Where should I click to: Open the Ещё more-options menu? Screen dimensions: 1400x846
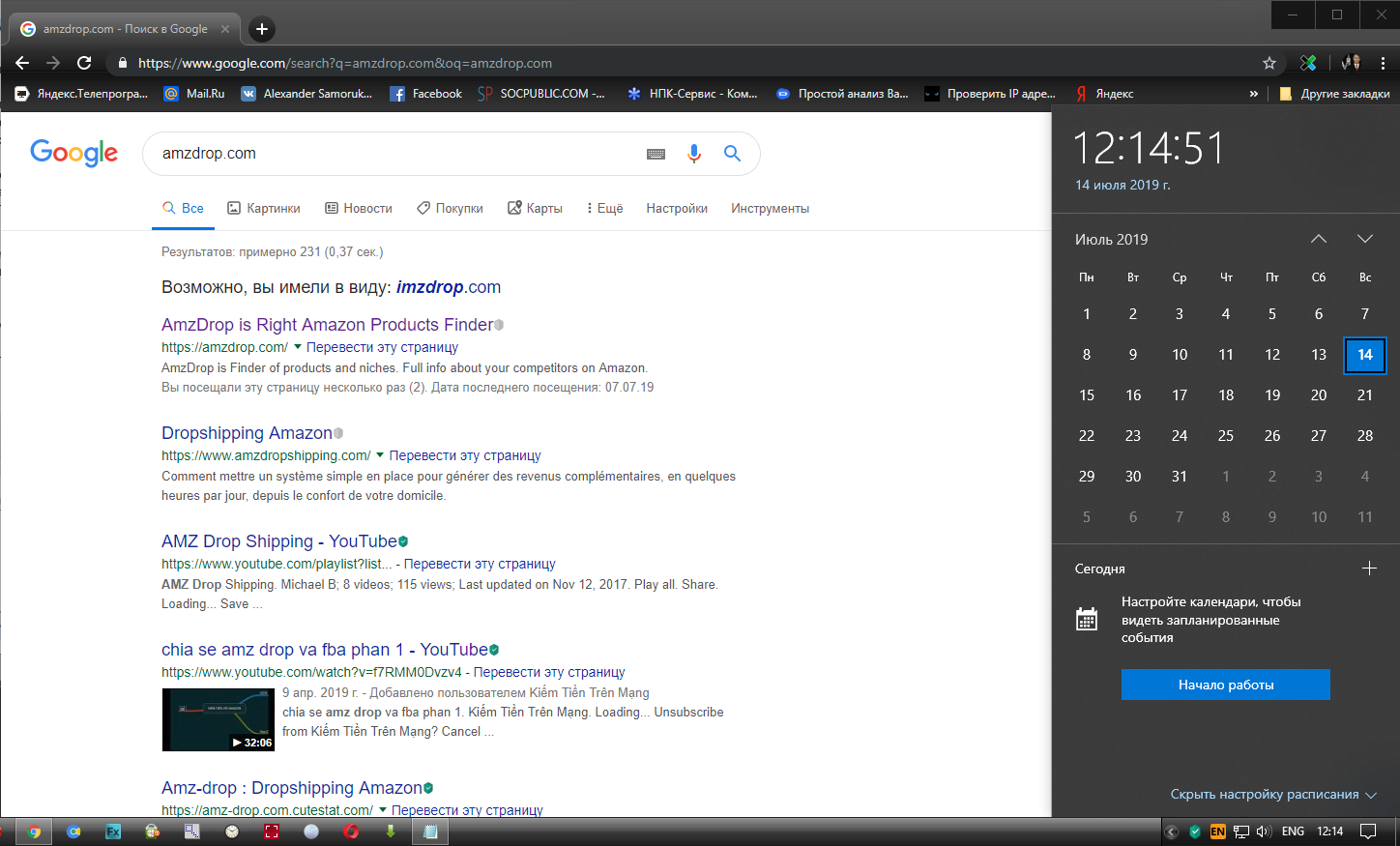(604, 208)
